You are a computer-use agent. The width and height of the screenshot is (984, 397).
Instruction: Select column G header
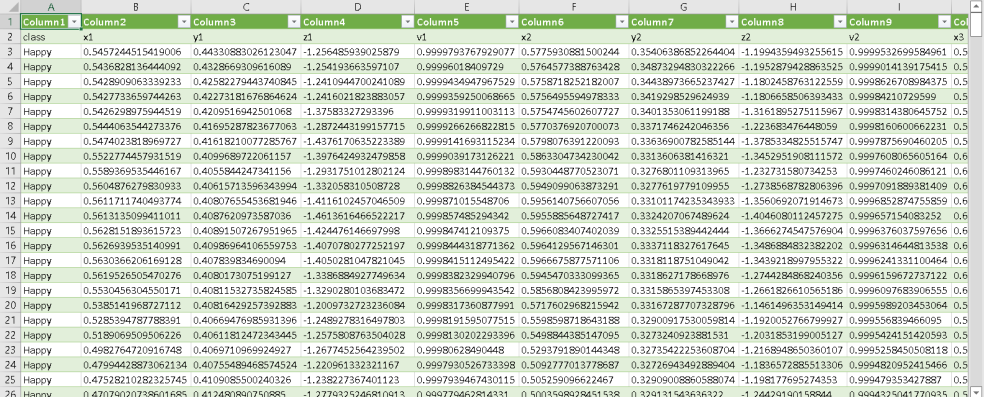tap(684, 7)
